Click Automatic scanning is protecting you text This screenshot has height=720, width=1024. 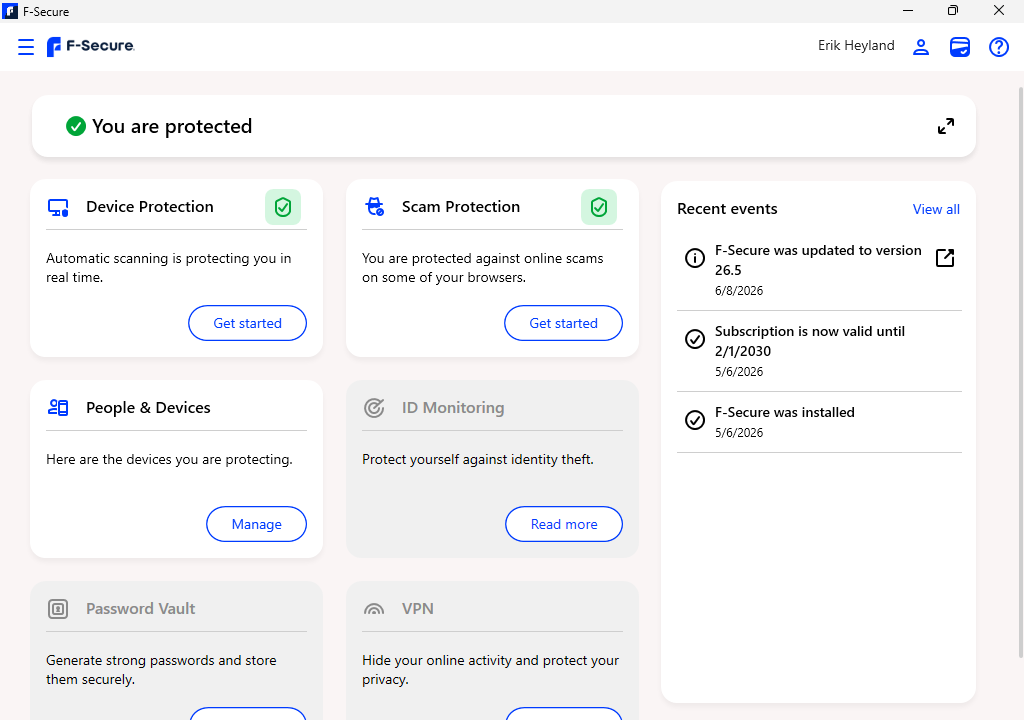168,268
